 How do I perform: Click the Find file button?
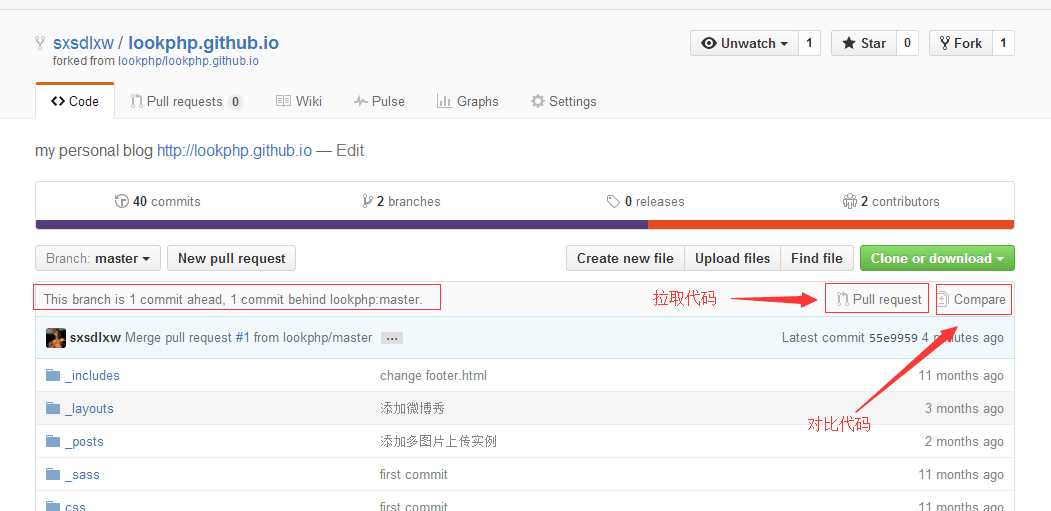point(816,258)
